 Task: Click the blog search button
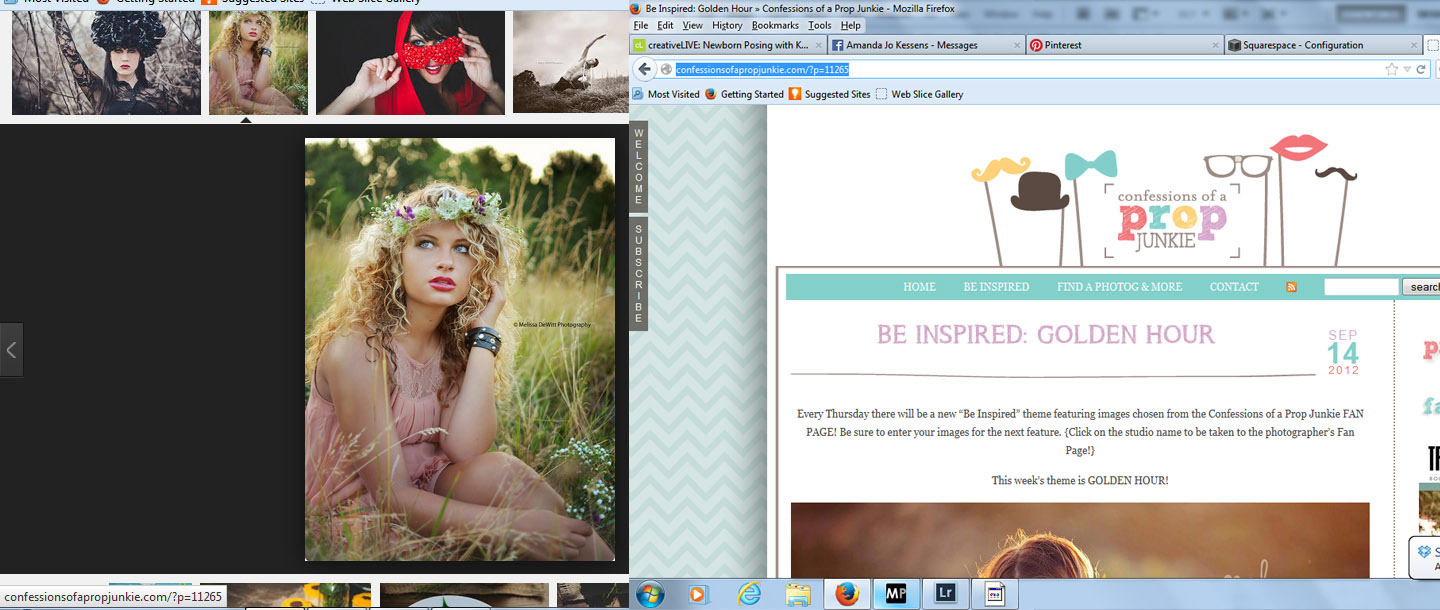(x=1422, y=287)
